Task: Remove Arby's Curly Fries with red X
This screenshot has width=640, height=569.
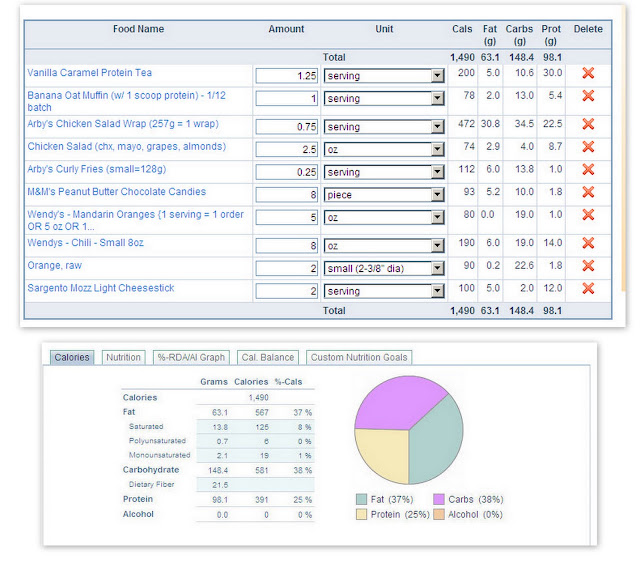Action: coord(588,169)
